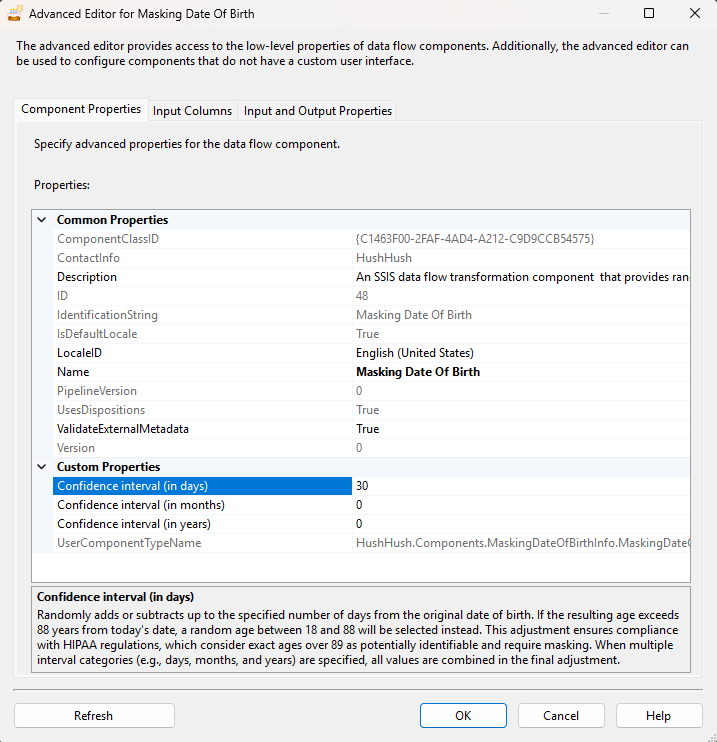
Task: Set the confidence interval in years field
Action: (x=520, y=524)
